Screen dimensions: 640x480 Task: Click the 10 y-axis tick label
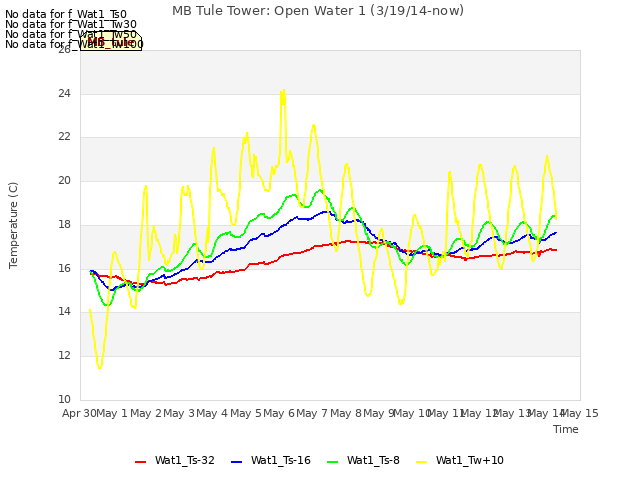[x=64, y=399]
